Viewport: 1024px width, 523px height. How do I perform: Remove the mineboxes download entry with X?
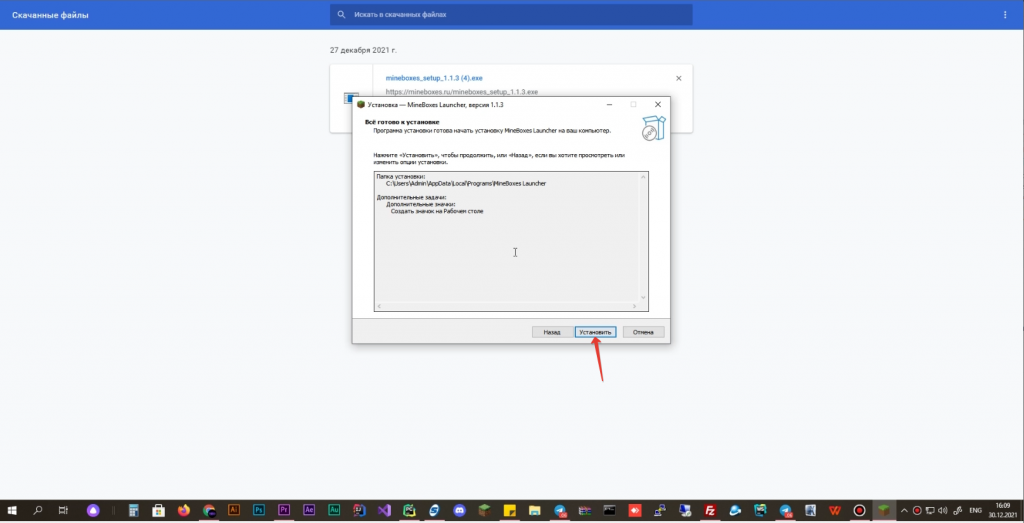(679, 78)
